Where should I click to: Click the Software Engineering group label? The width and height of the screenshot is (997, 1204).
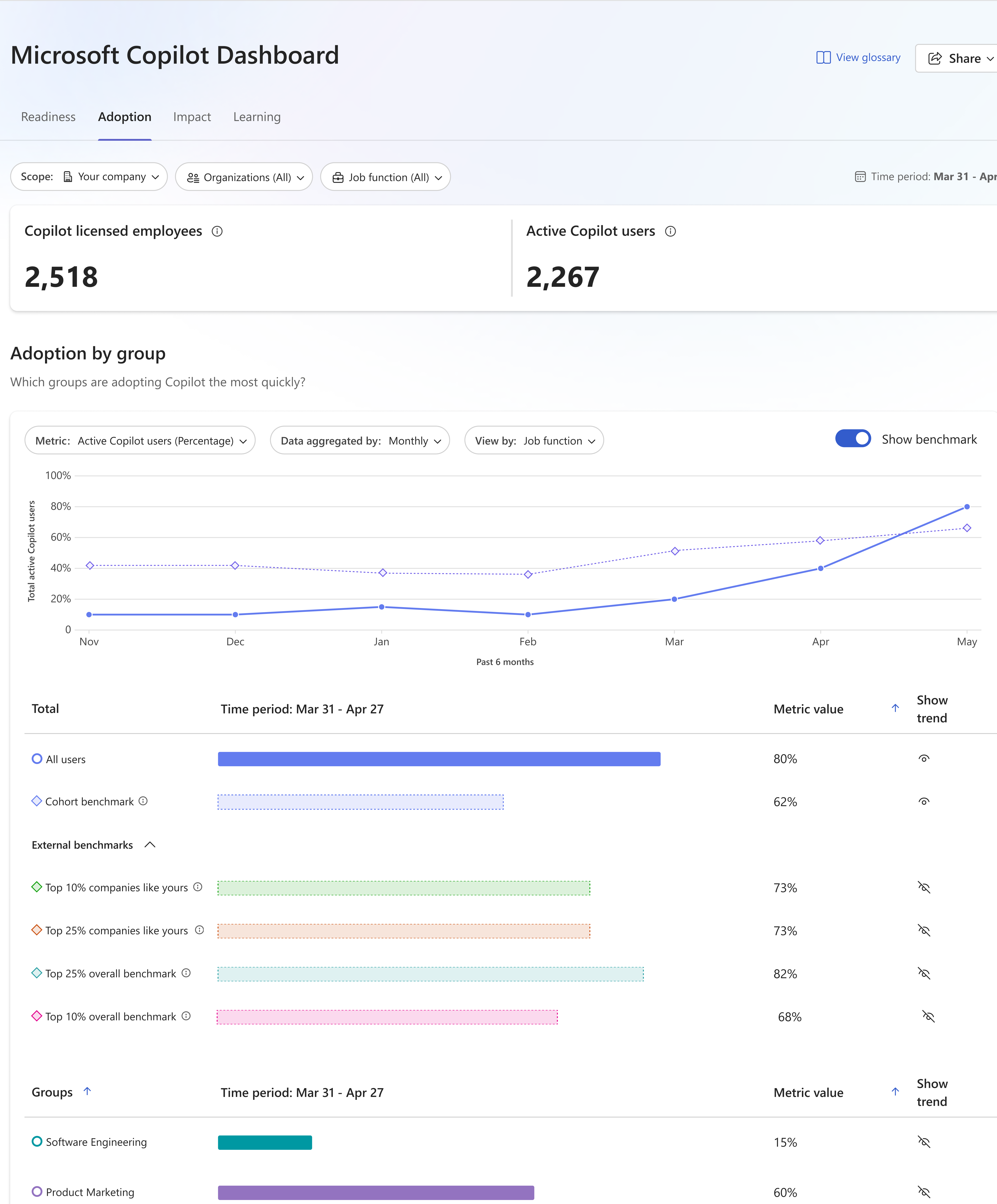(x=96, y=1142)
